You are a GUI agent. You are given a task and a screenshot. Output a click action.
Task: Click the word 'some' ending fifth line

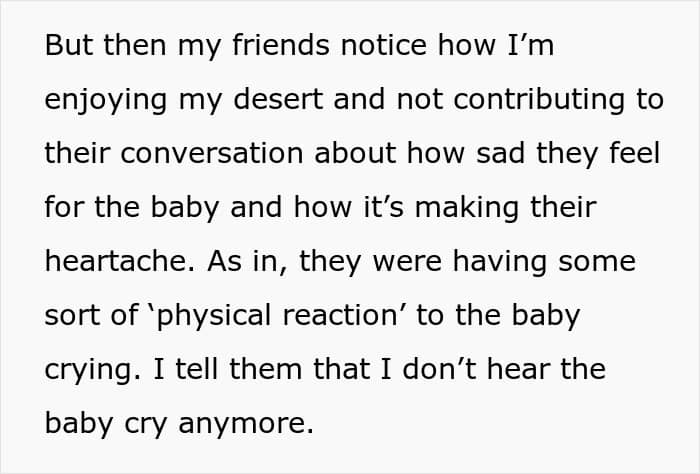(597, 261)
